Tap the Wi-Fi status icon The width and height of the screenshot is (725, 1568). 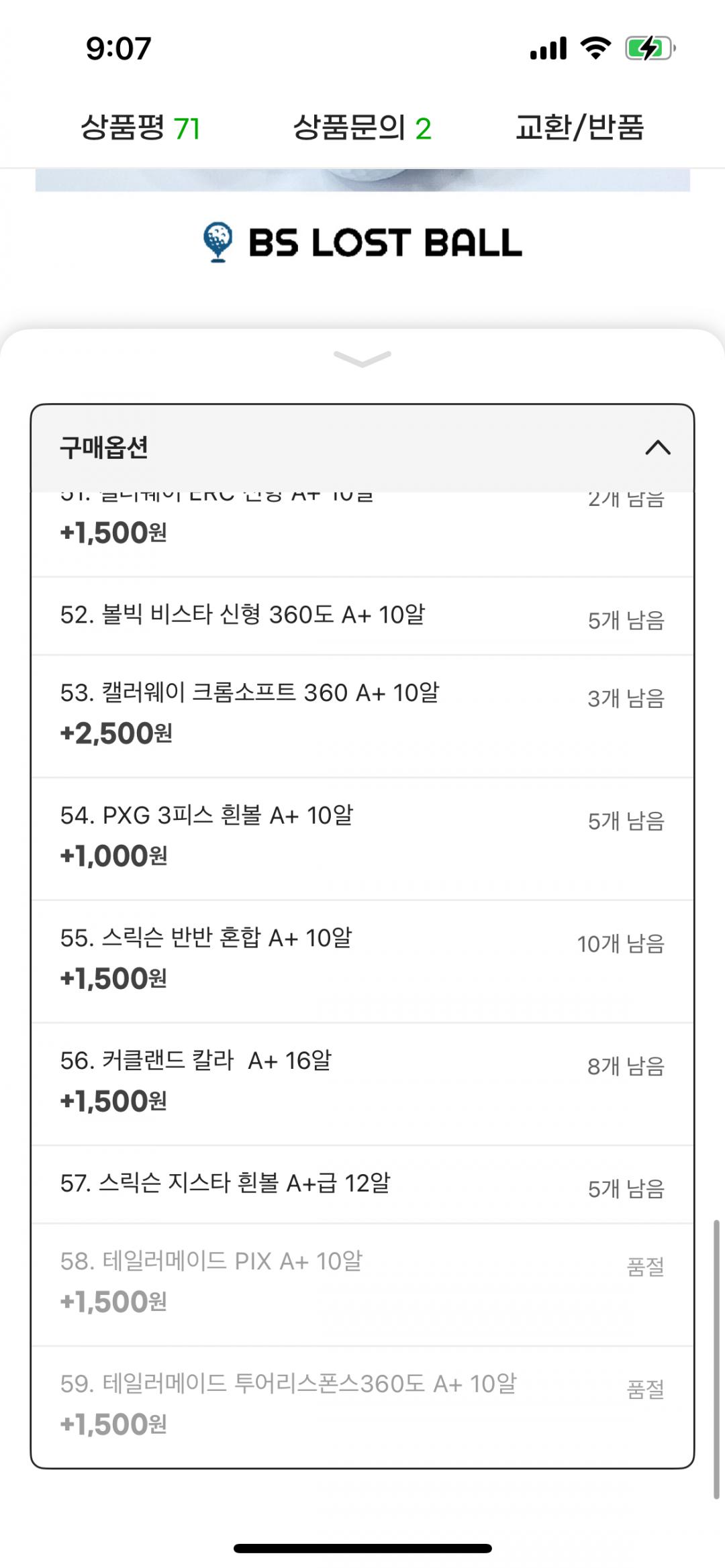(595, 48)
